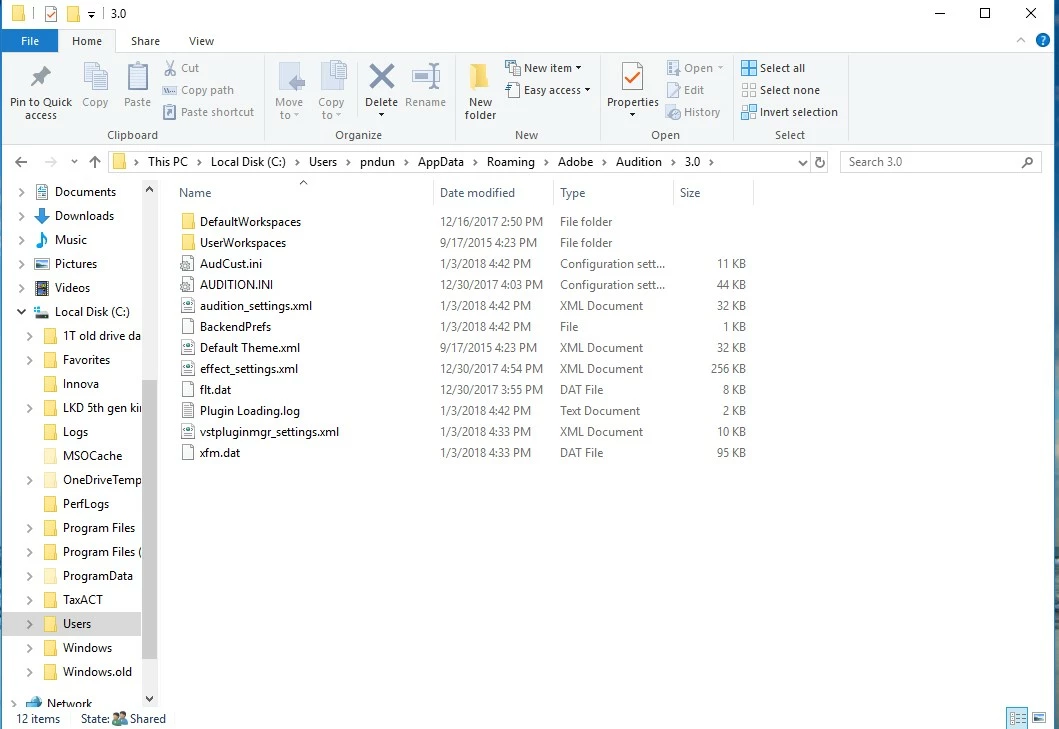The width and height of the screenshot is (1059, 729).
Task: Select the Cut scissors icon
Action: (x=170, y=68)
